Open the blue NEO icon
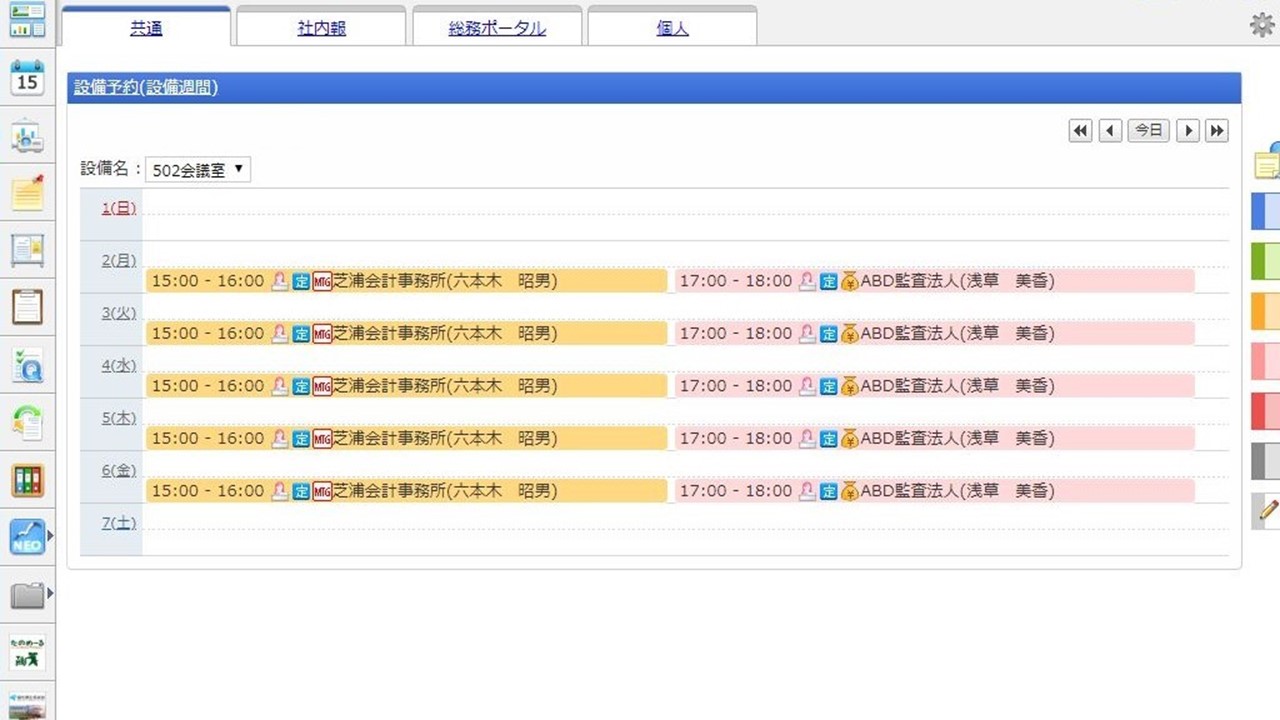This screenshot has width=1280, height=720. click(27, 537)
